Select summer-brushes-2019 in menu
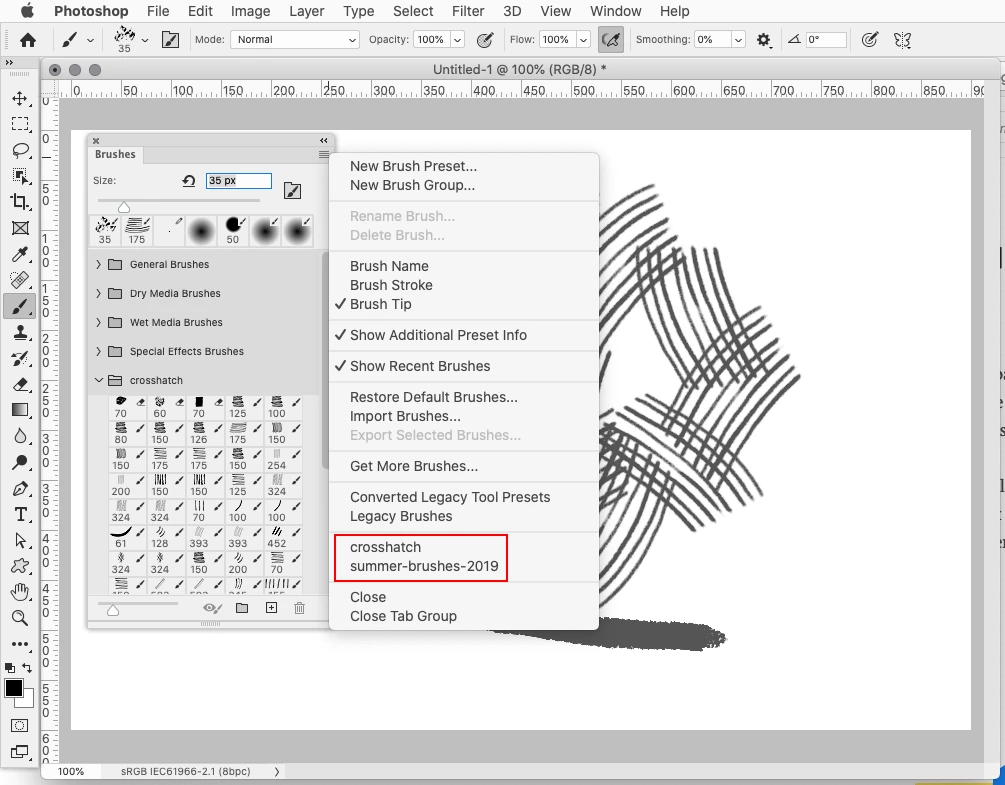Viewport: 1005px width, 785px height. [424, 566]
